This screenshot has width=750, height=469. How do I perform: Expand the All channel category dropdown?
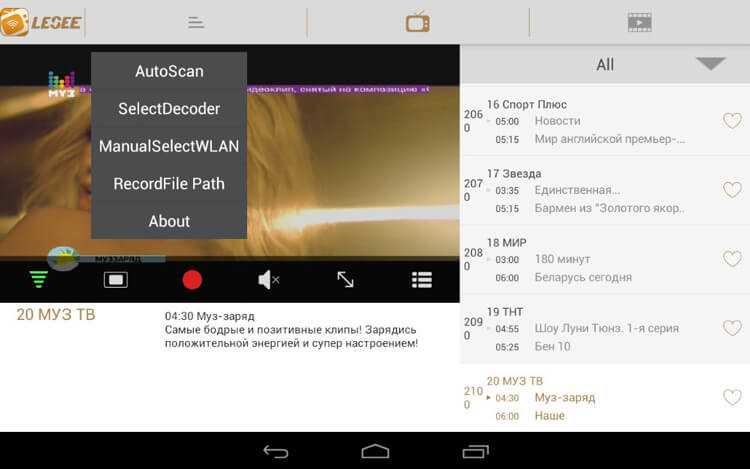coord(710,64)
